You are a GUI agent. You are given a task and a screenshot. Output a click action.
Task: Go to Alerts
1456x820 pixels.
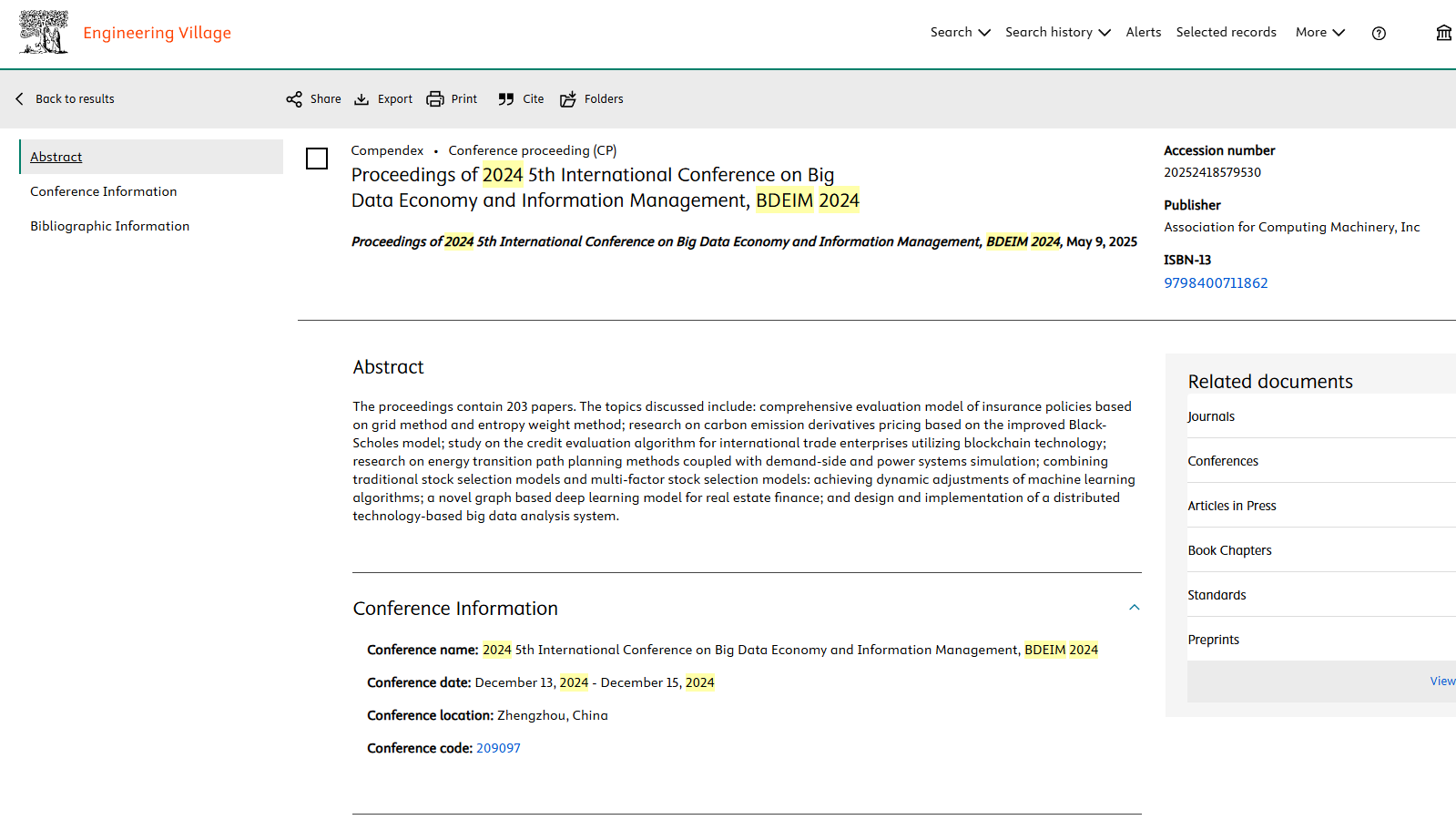(x=1143, y=32)
